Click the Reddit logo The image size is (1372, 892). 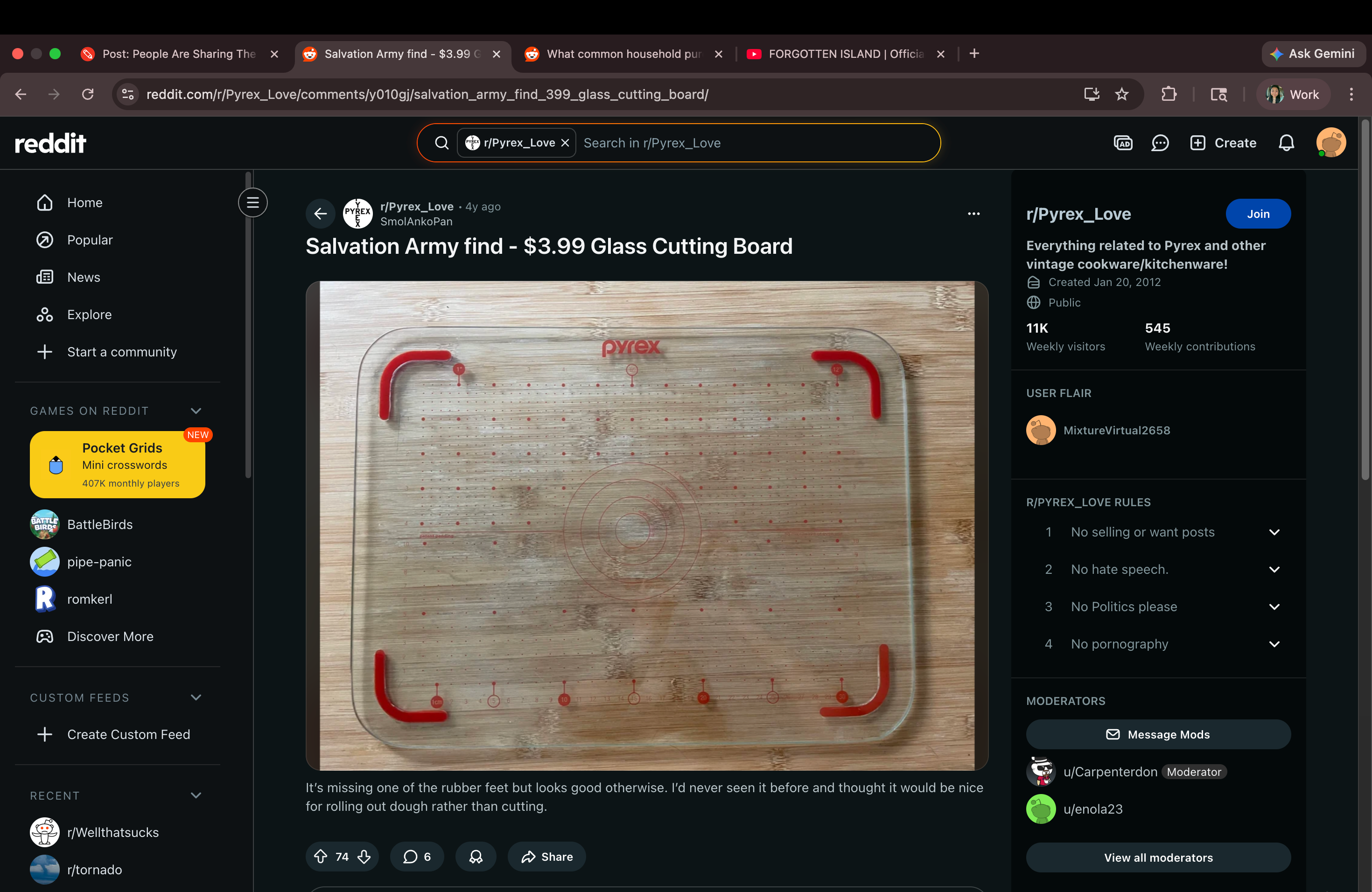(x=50, y=143)
